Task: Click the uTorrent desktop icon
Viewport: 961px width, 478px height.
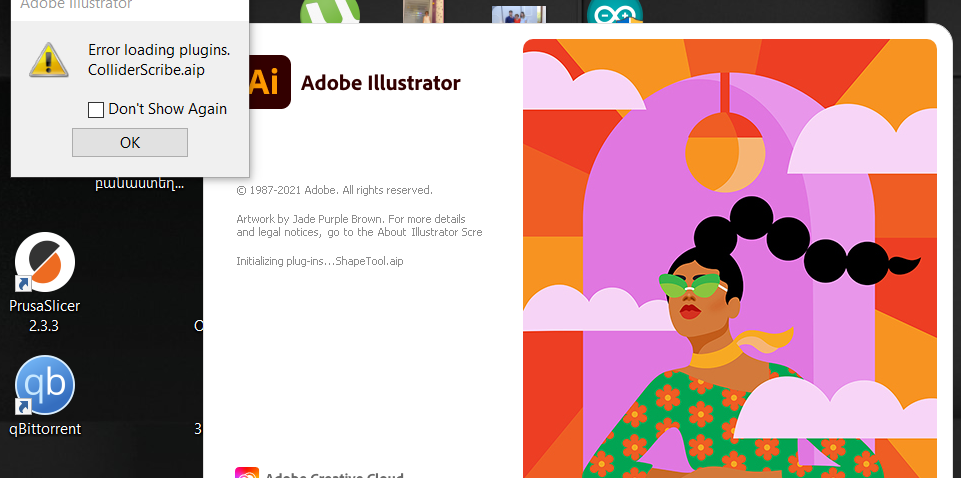Action: (330, 12)
